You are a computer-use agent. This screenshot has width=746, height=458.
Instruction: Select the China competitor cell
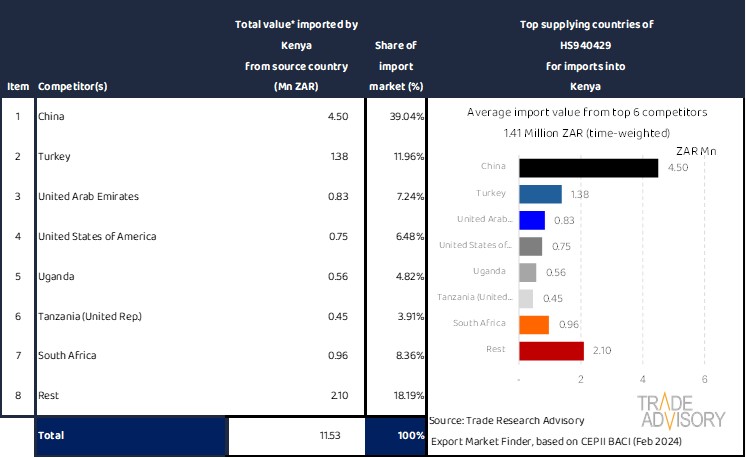(50, 117)
